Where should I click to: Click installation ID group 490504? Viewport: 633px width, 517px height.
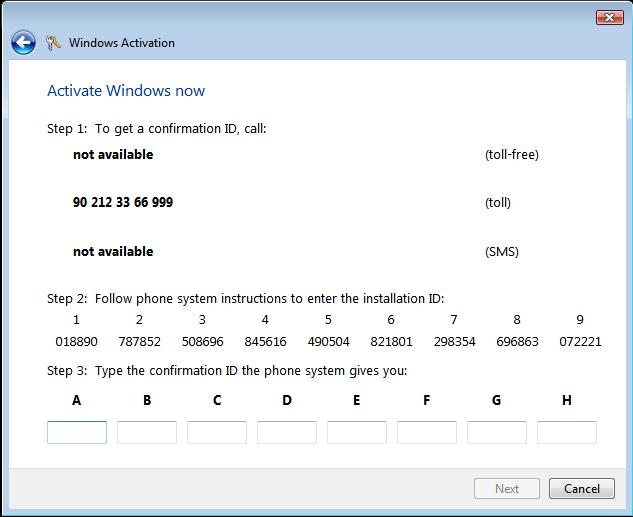[x=328, y=342]
